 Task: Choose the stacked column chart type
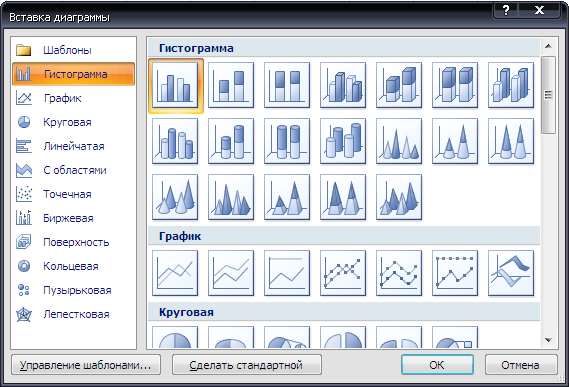coord(231,85)
